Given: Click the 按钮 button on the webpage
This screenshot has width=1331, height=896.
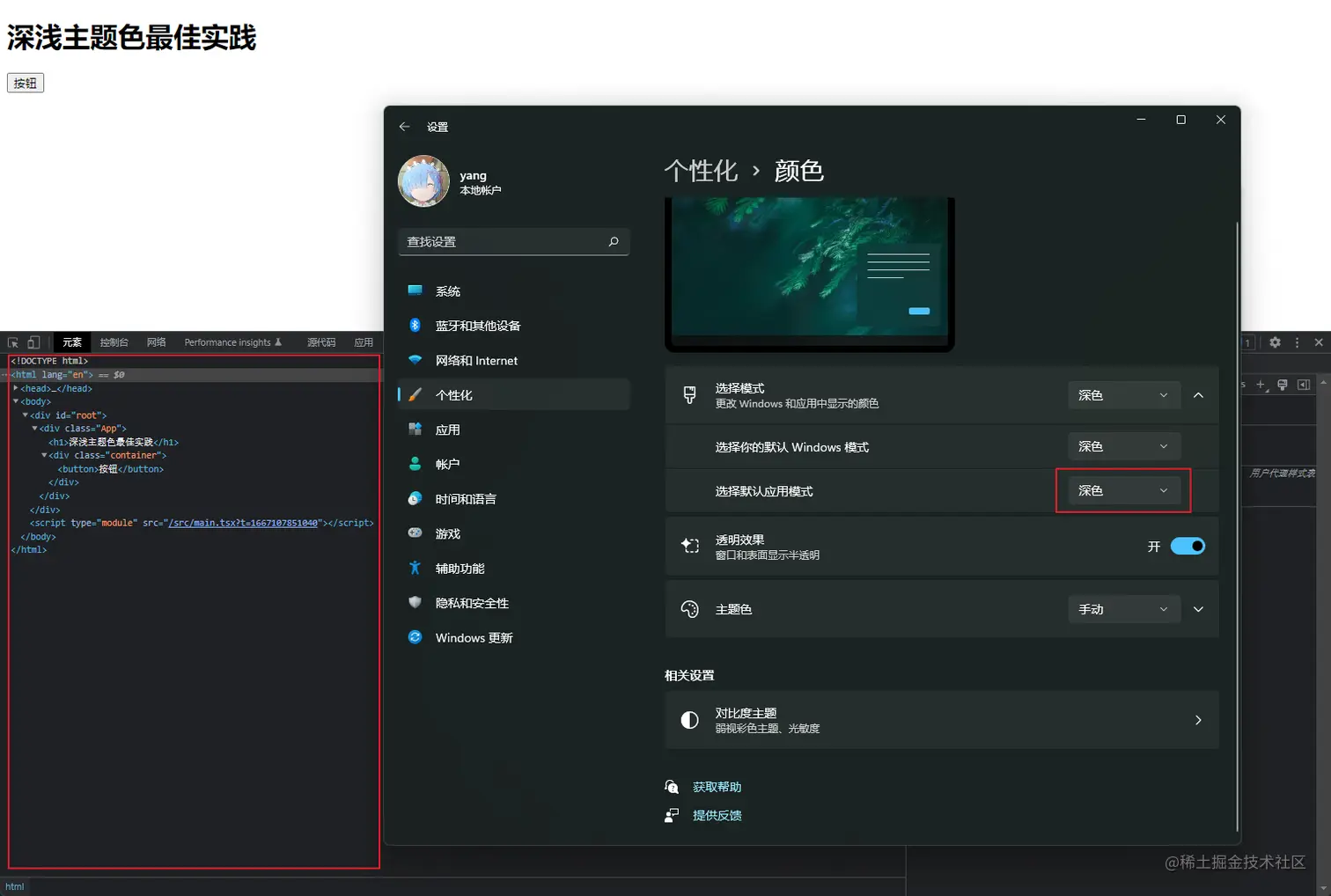Looking at the screenshot, I should pyautogui.click(x=26, y=83).
